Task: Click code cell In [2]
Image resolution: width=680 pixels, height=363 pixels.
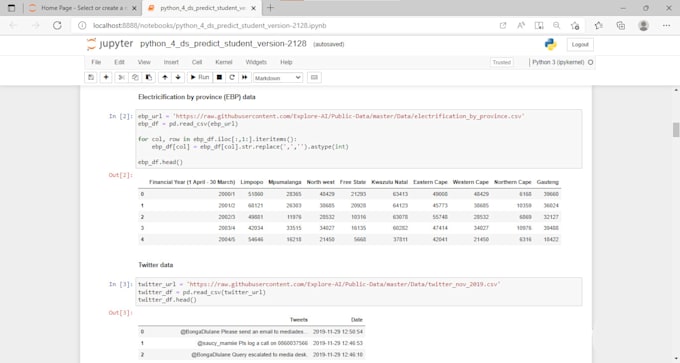Action: point(358,139)
